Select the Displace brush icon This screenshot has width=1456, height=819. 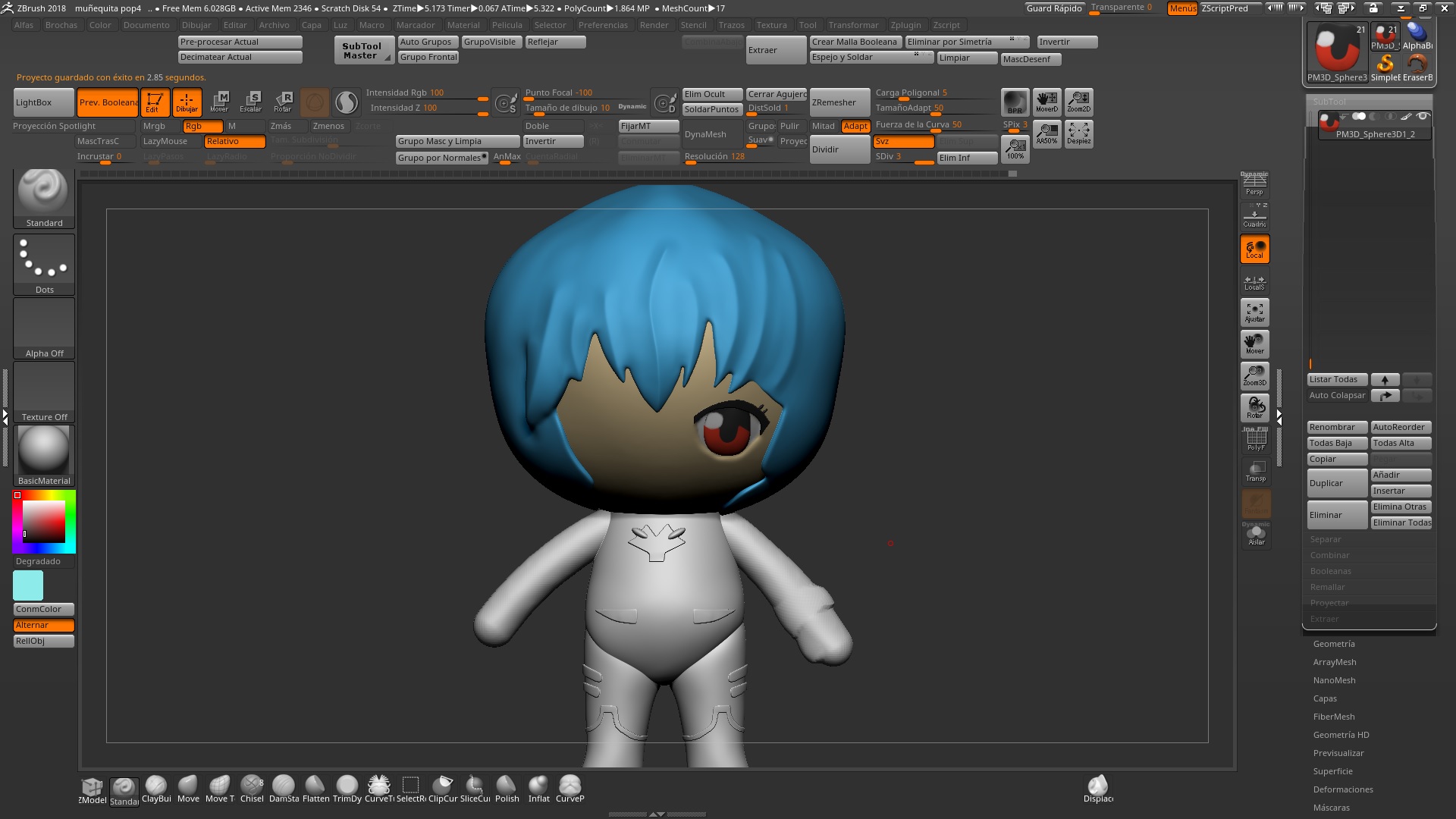click(1098, 789)
